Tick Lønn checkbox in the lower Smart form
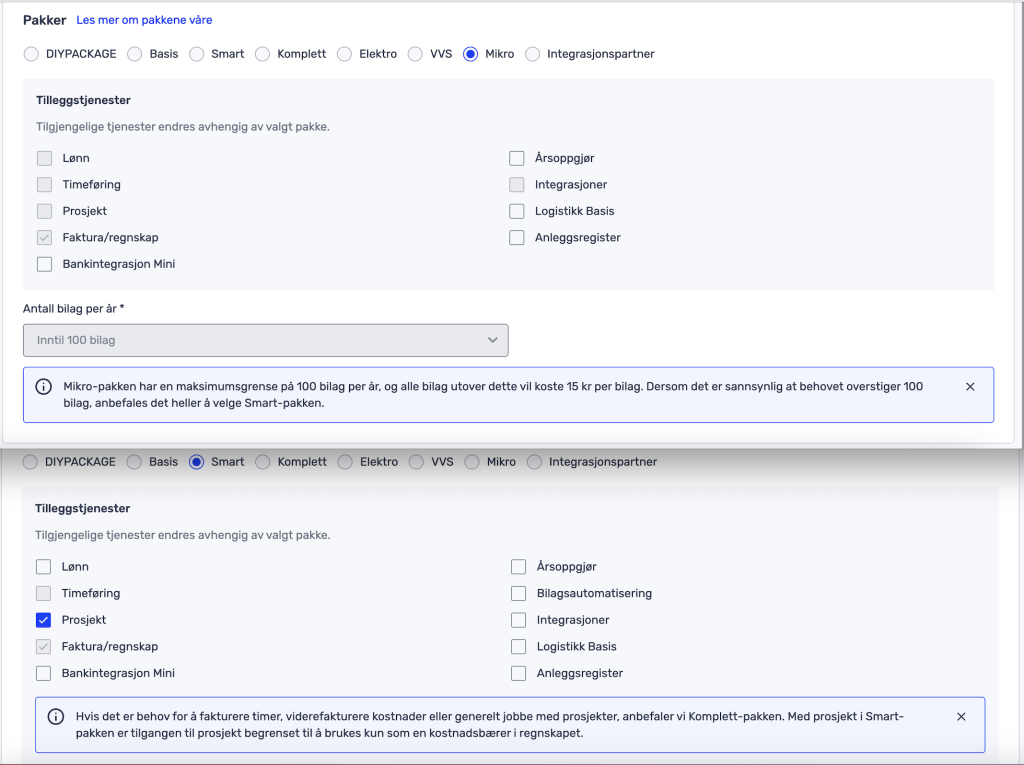 click(44, 567)
